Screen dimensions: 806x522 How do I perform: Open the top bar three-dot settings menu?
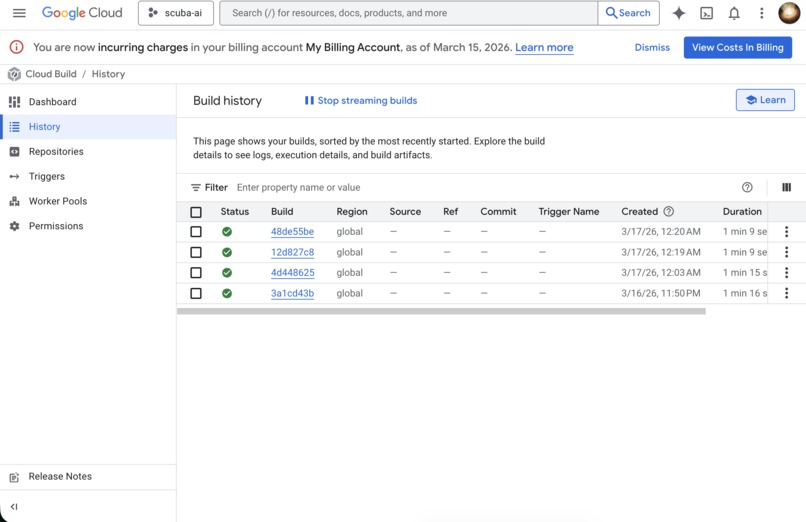pos(762,13)
